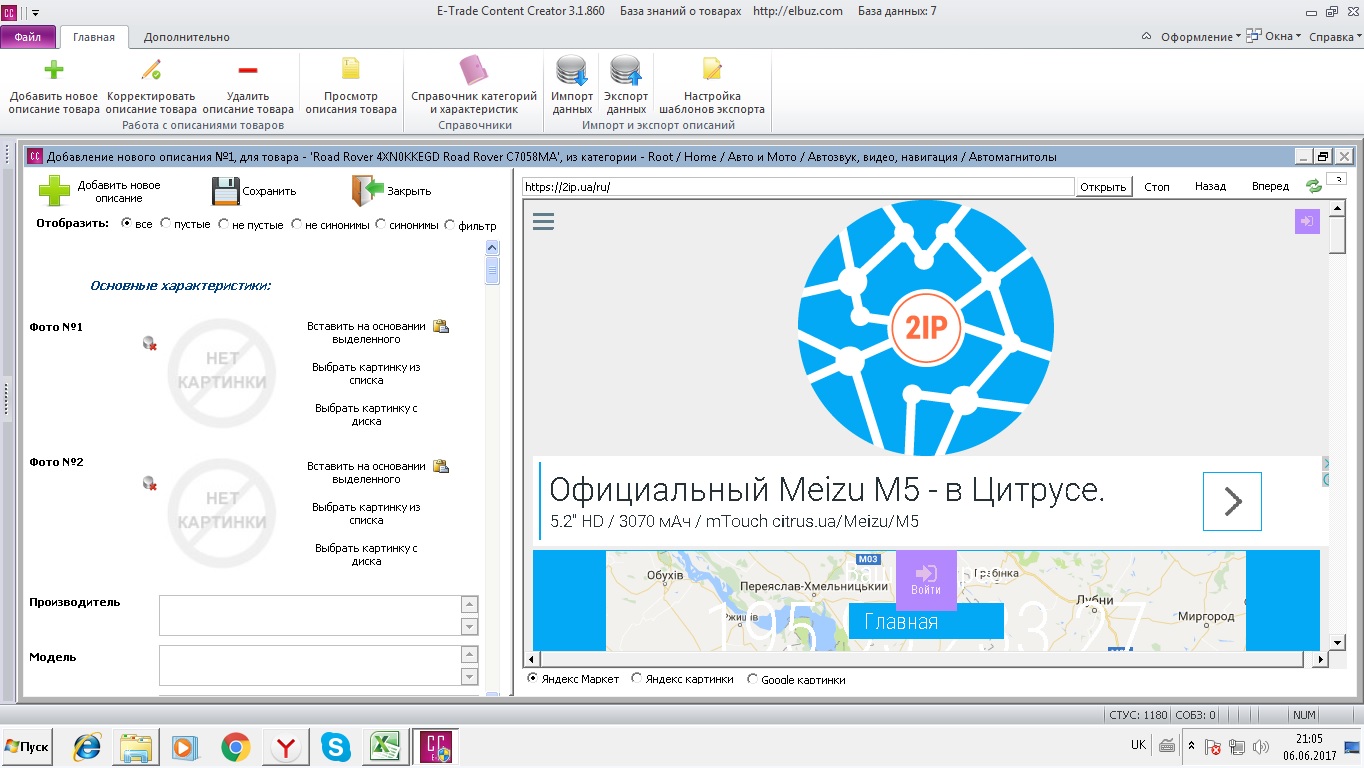Click Назад in browser toolbar
Screen dimensions: 1364x768
pyautogui.click(x=1210, y=187)
